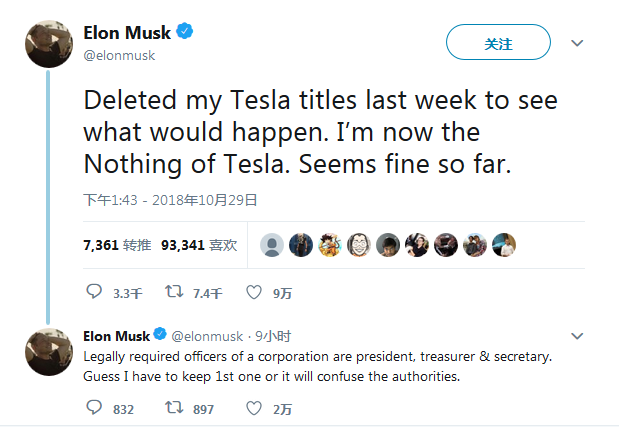Open the dropdown chevron beside the 关注 button
This screenshot has width=619, height=427.
(x=577, y=43)
